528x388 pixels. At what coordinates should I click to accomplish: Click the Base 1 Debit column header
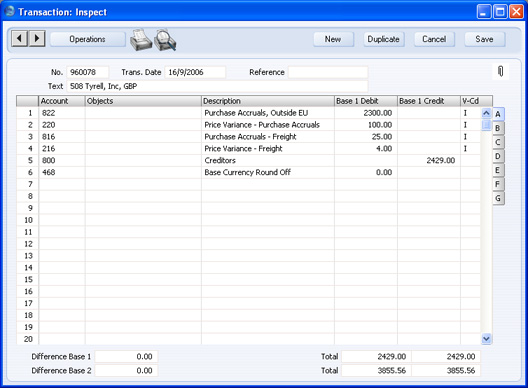coord(366,101)
